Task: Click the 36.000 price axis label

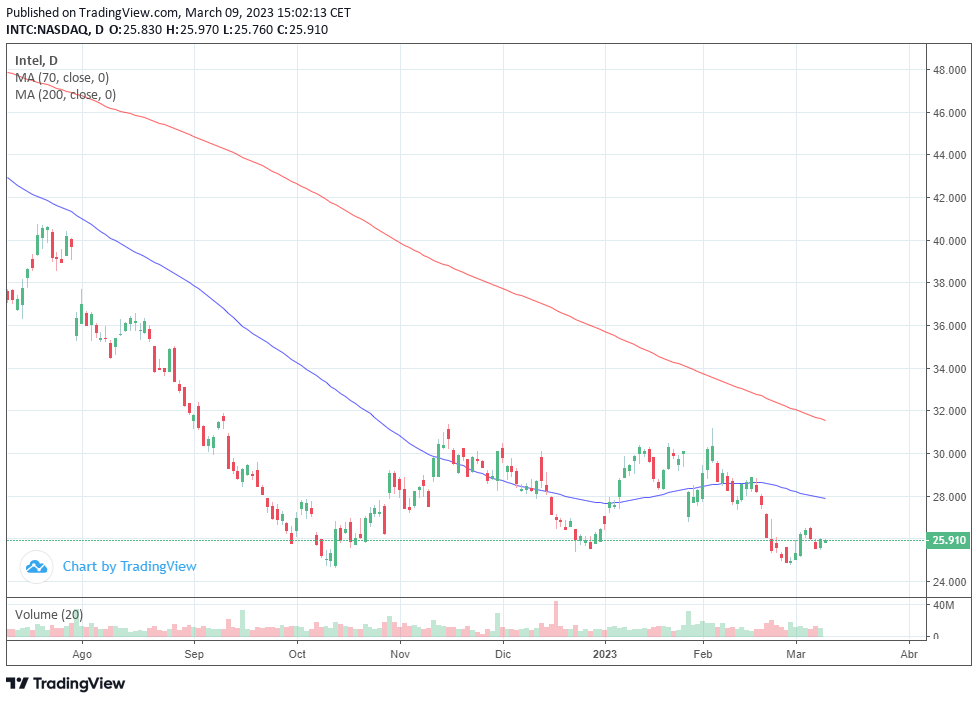Action: pyautogui.click(x=949, y=326)
